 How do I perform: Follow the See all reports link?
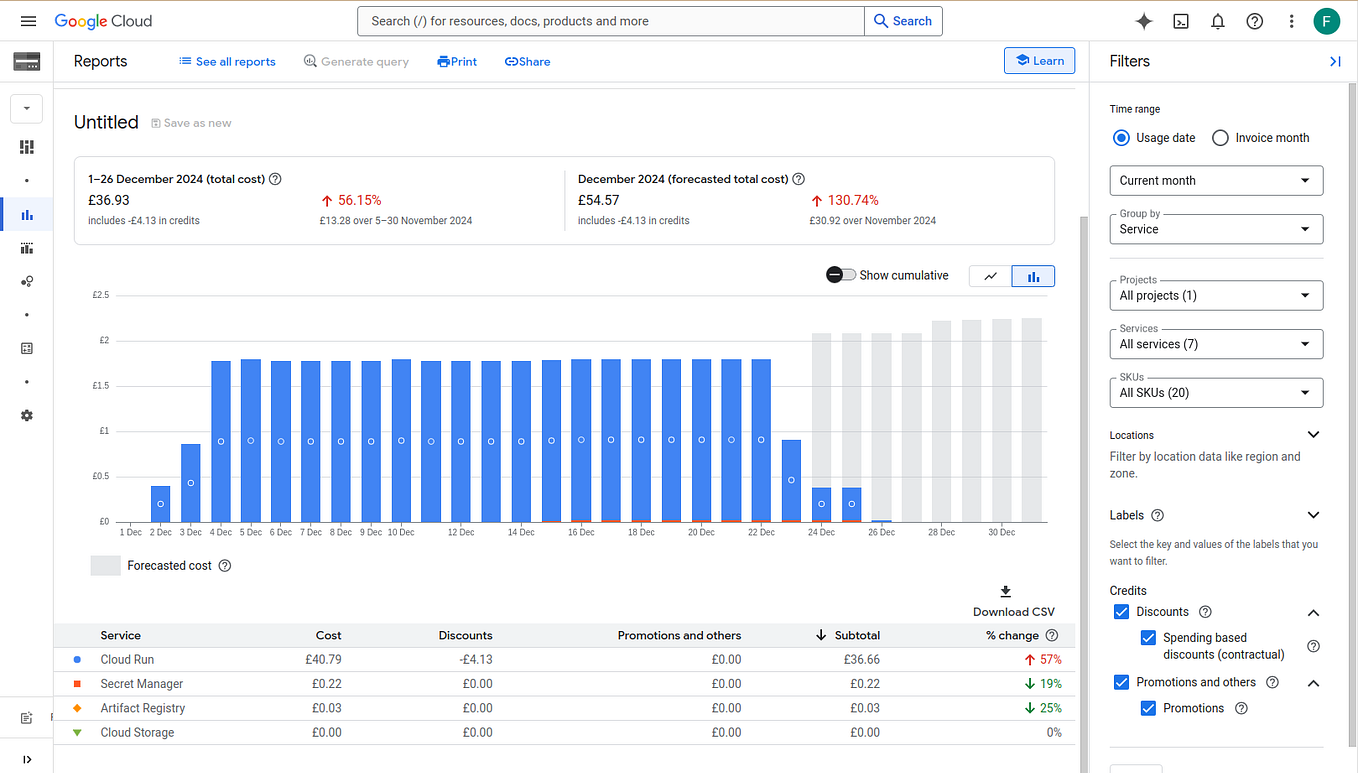pyautogui.click(x=227, y=61)
